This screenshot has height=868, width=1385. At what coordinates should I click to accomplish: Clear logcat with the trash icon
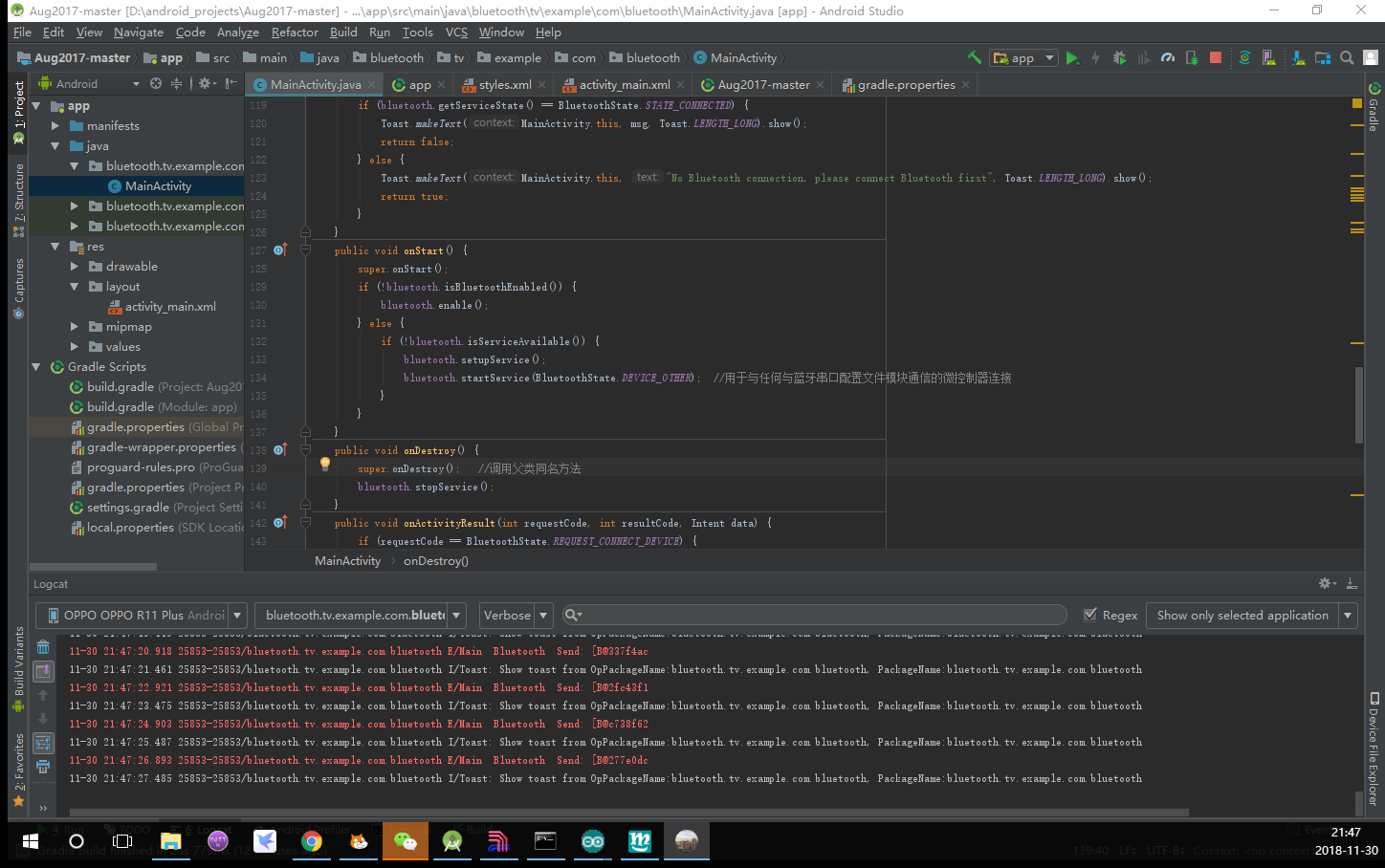click(43, 647)
